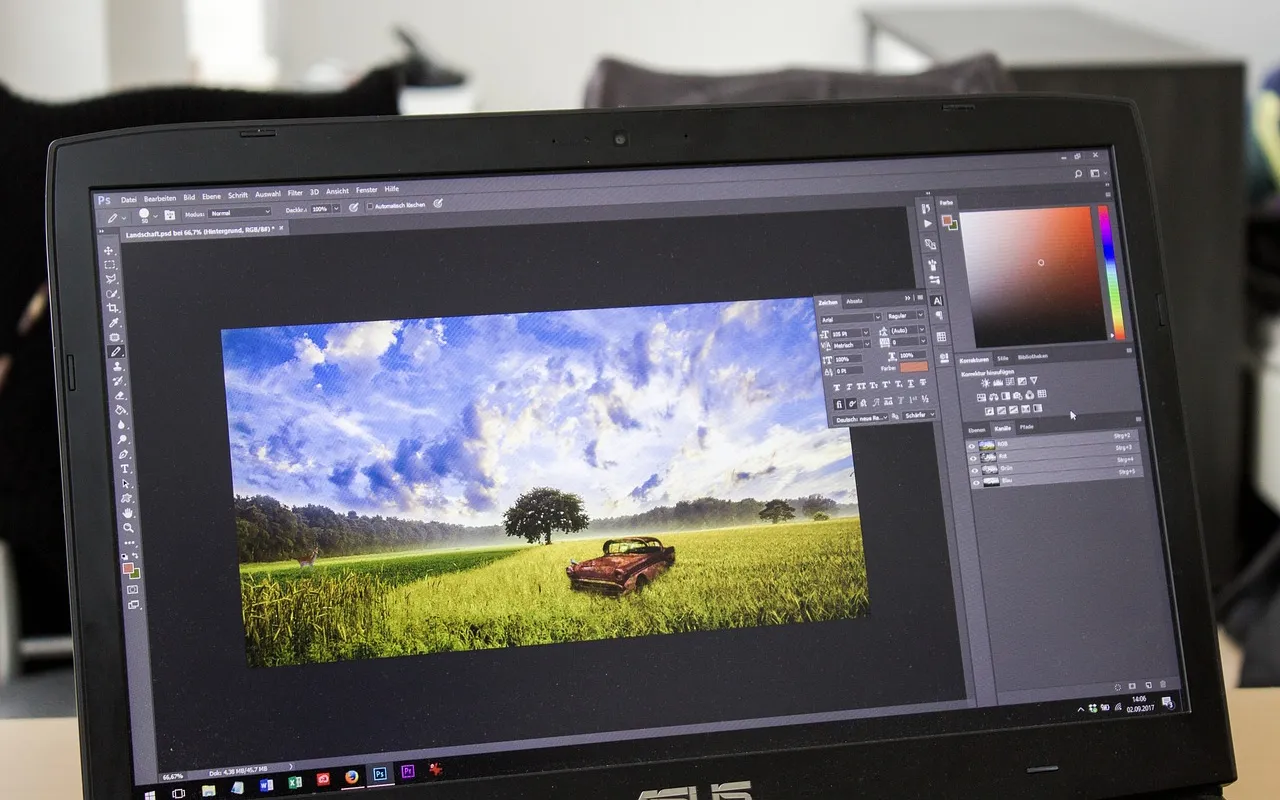Open the History panel dock icon
1280x800 pixels.
[x=926, y=208]
